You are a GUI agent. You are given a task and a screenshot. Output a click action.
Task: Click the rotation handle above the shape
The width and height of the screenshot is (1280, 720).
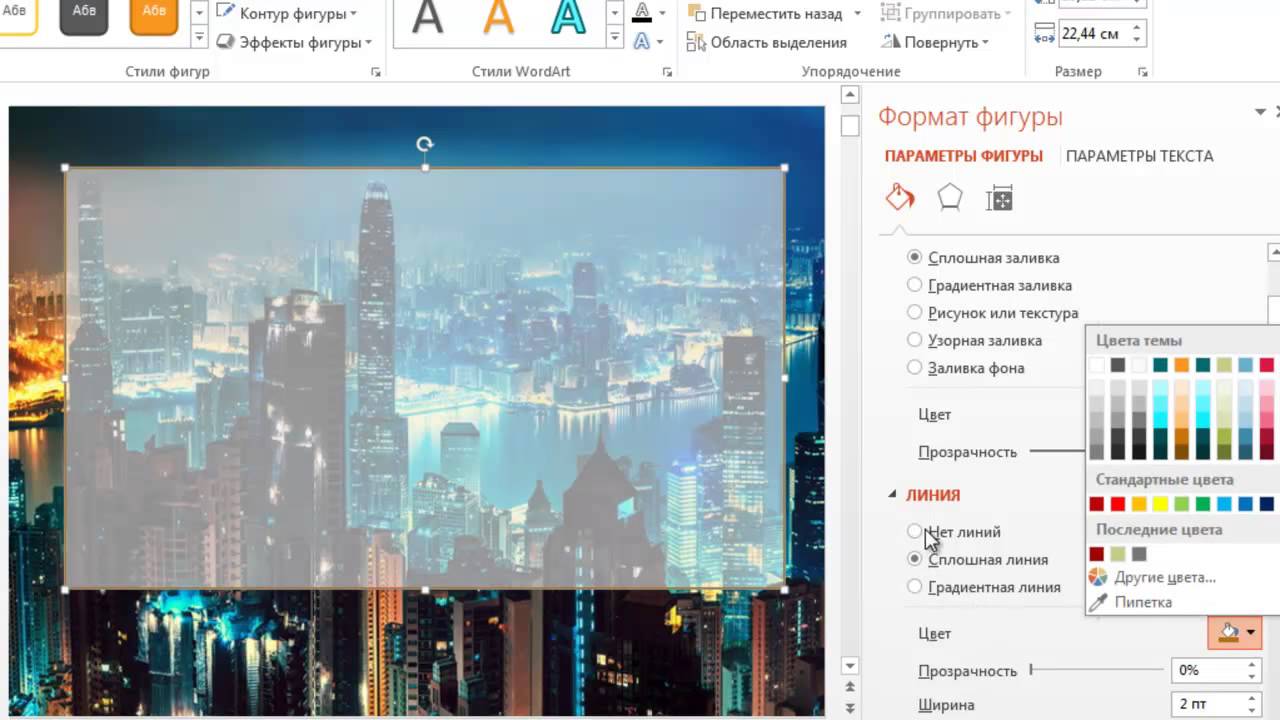click(x=425, y=144)
